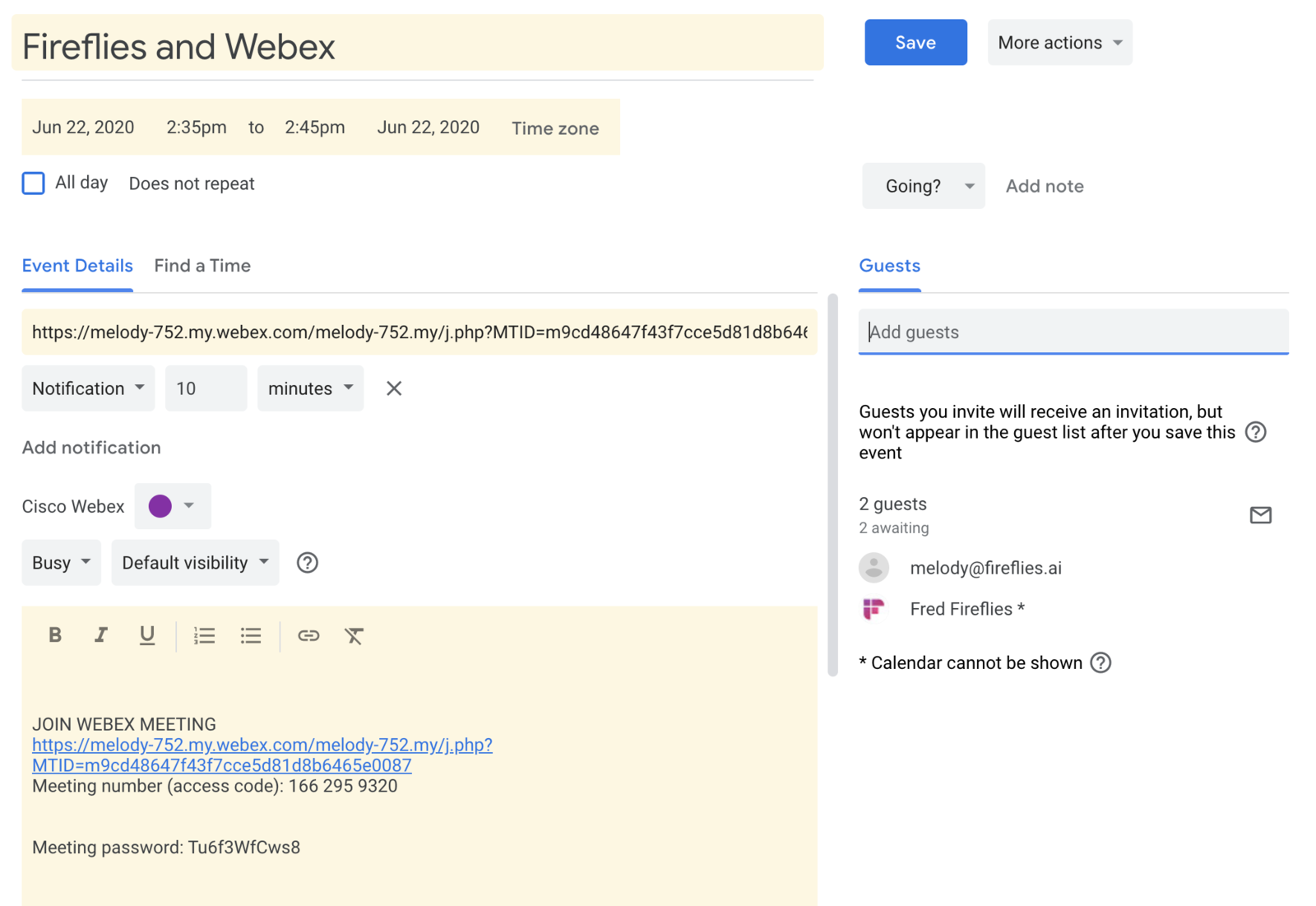Click Fred Fireflies guest logo icon
Viewport: 1316px width, 906px height.
pyautogui.click(x=873, y=609)
